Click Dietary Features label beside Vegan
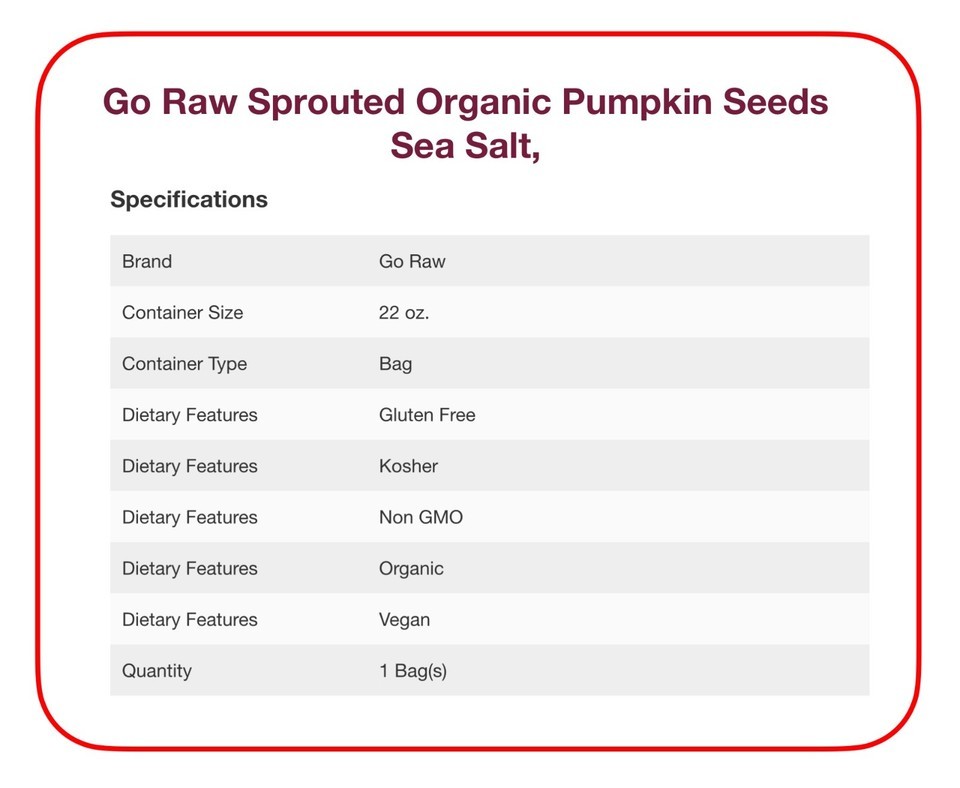This screenshot has width=960, height=788. pos(190,620)
